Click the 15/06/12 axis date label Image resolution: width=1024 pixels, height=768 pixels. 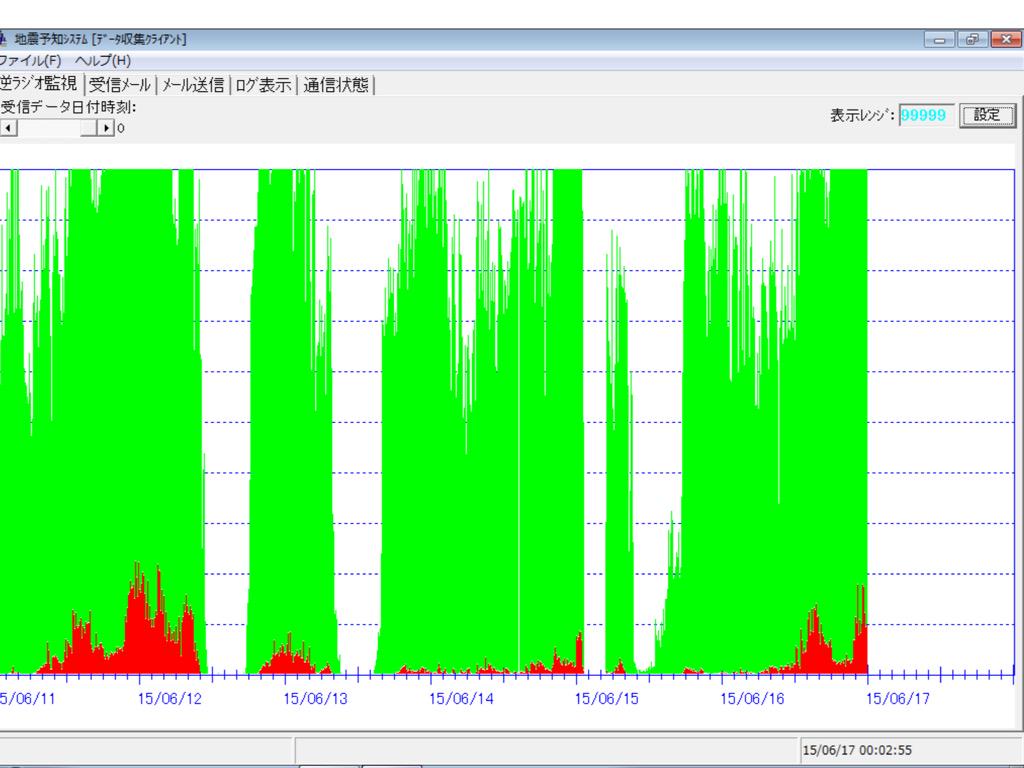(170, 699)
